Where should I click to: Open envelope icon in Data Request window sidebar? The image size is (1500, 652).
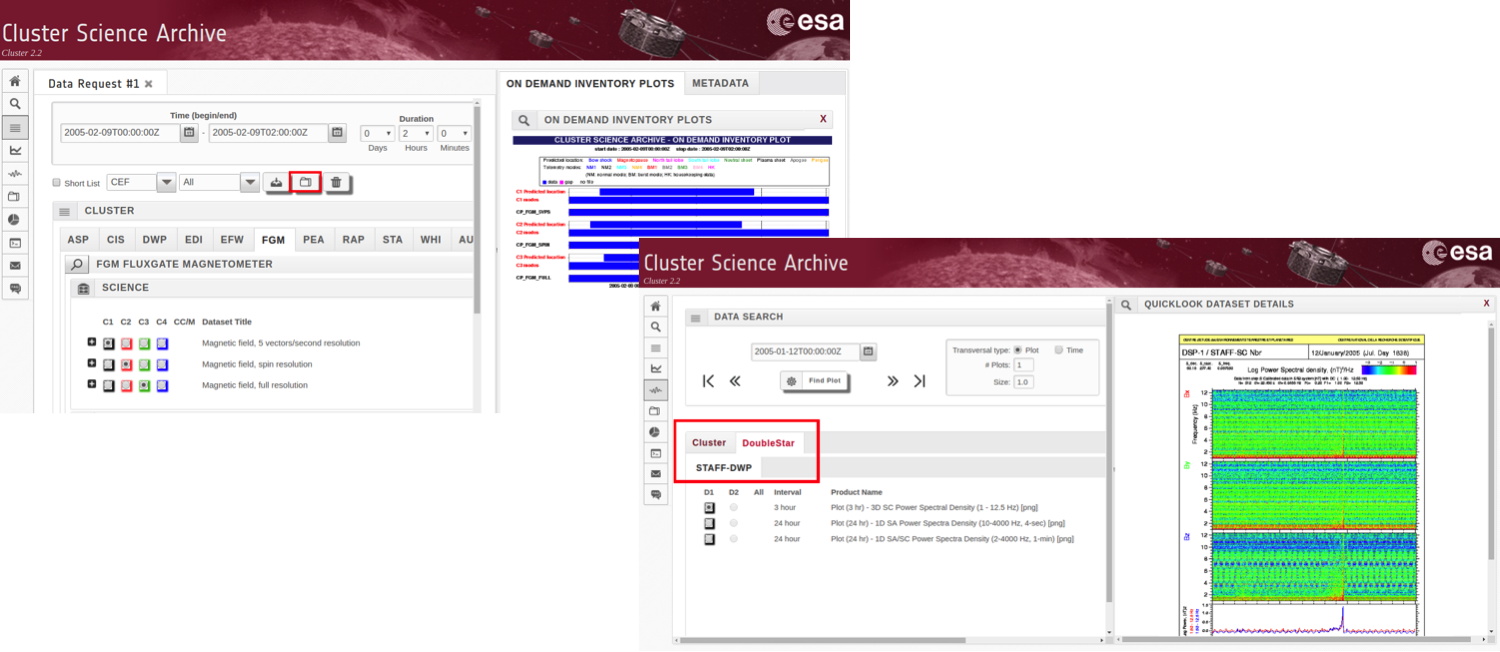coord(15,265)
